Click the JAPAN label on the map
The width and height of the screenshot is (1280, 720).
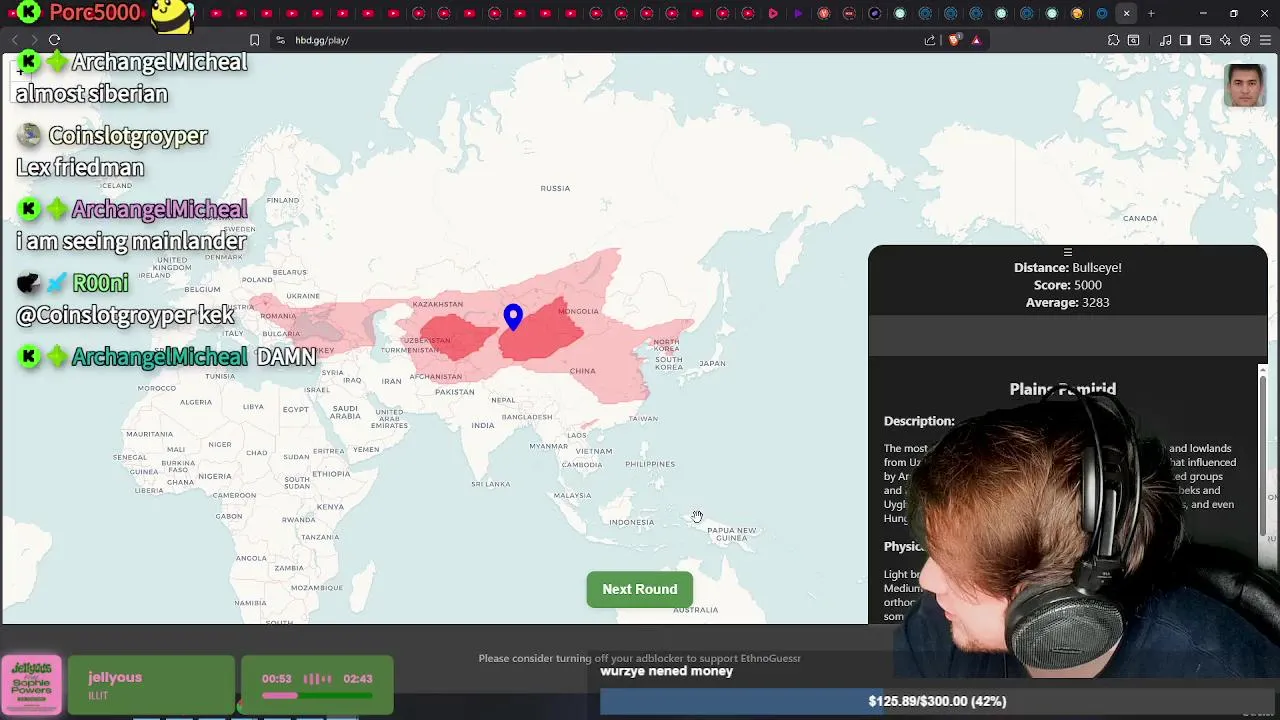(712, 363)
